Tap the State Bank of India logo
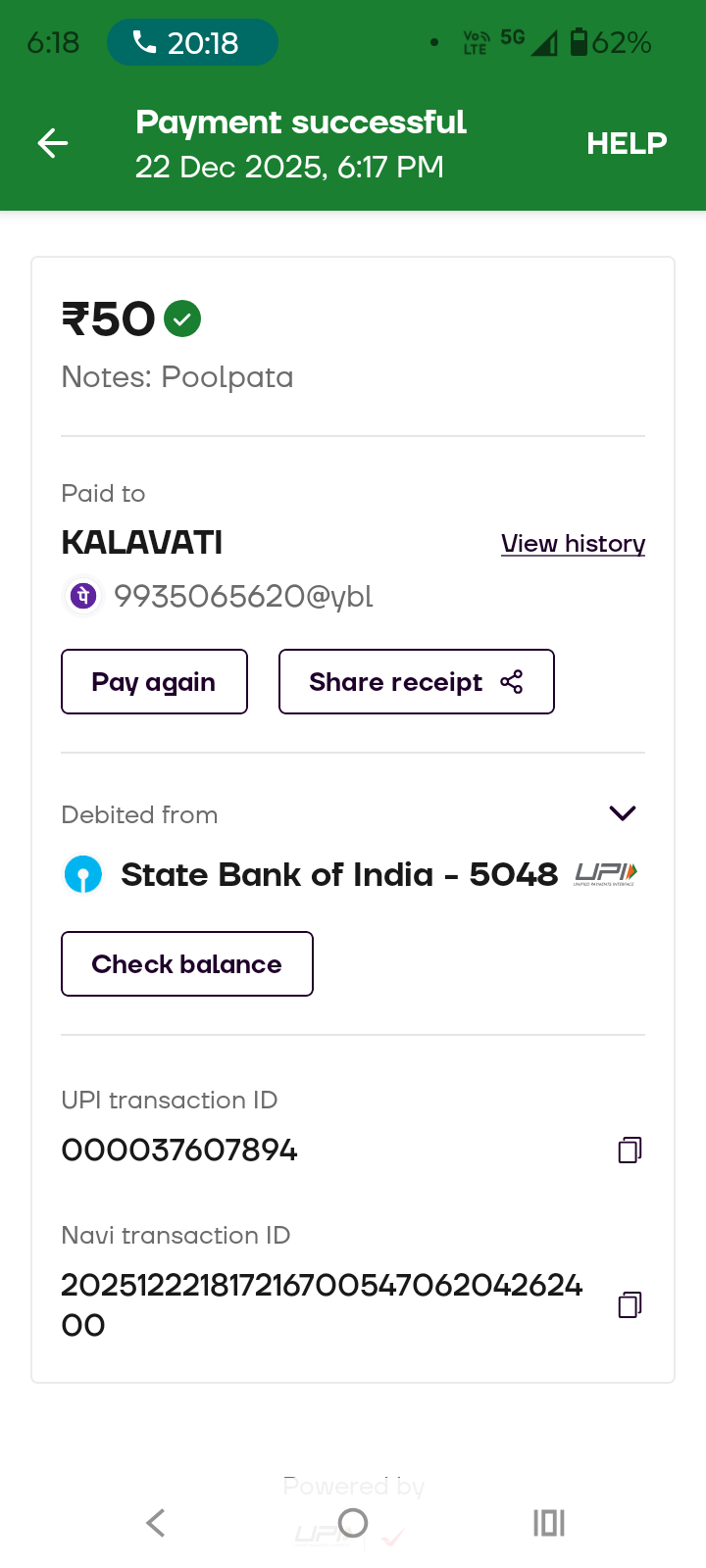Viewport: 706px width, 1568px height. point(83,874)
